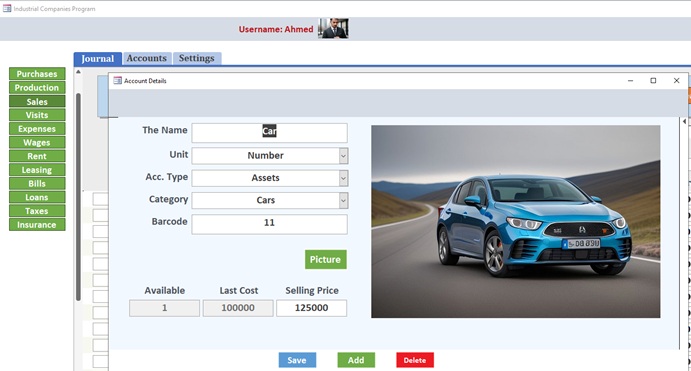Click the Account Details form window icon

coord(117,81)
